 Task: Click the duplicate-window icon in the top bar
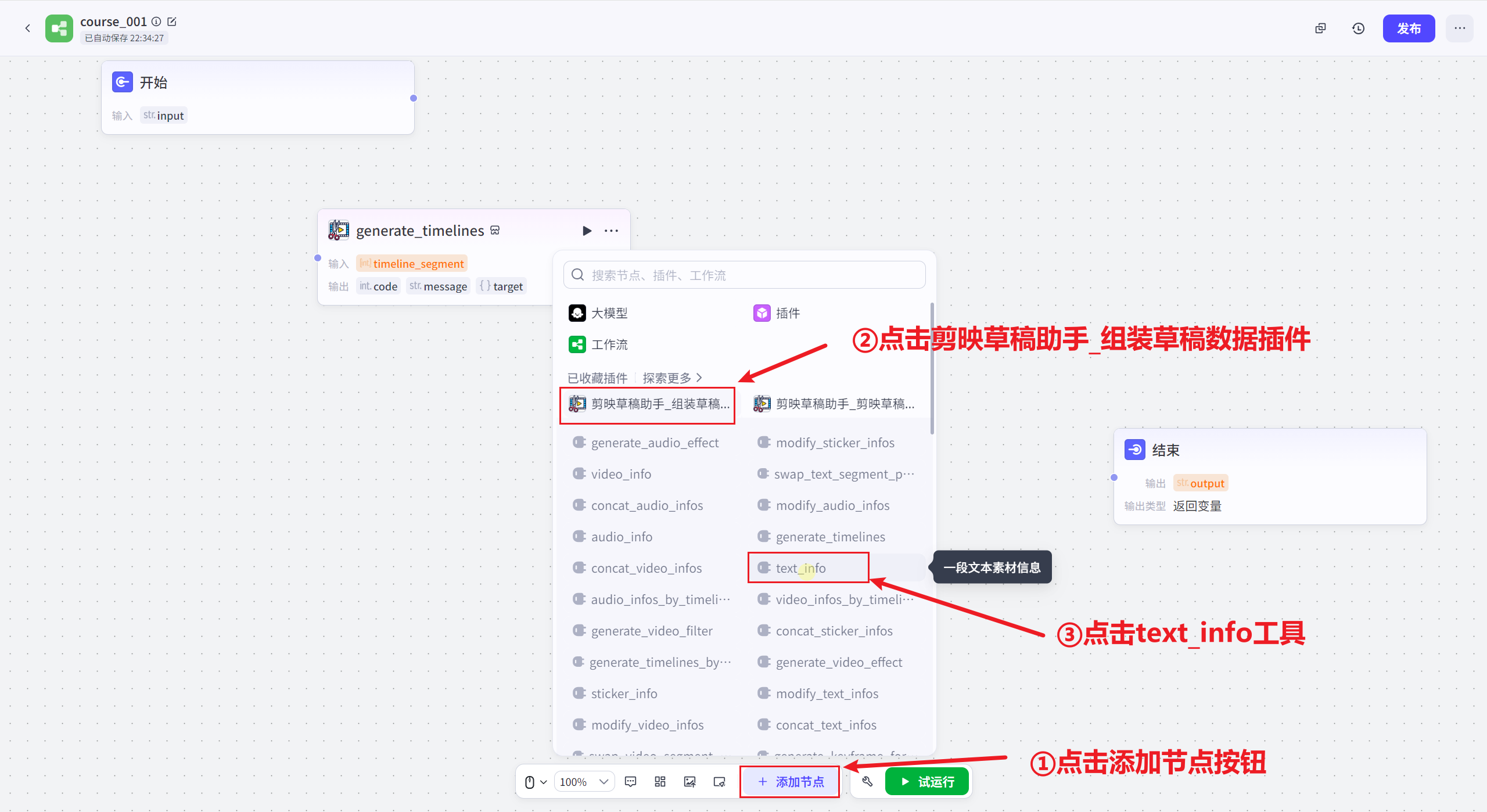coord(1320,28)
